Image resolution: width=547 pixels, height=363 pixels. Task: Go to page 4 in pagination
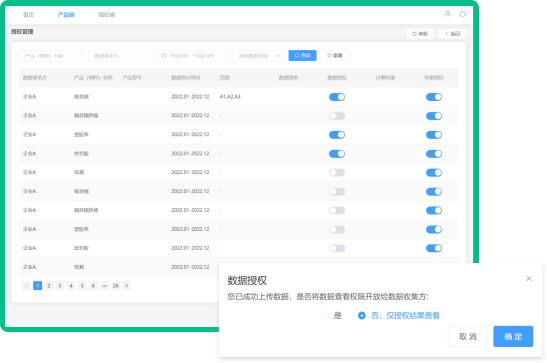(71, 286)
